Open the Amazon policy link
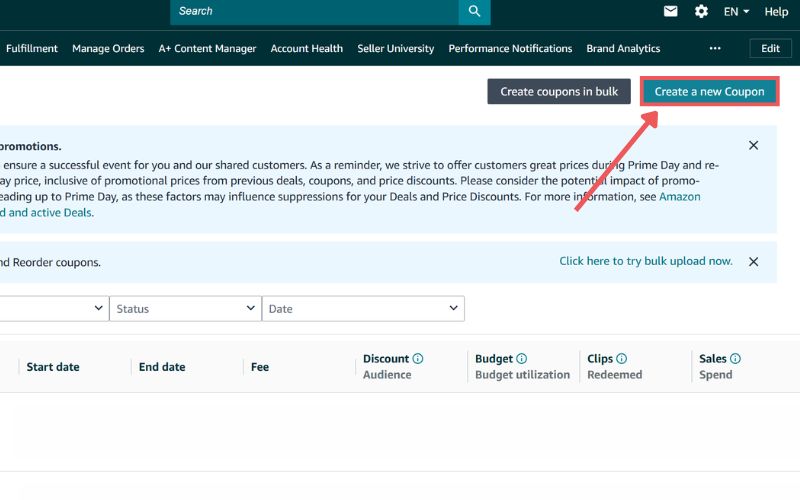Image resolution: width=800 pixels, height=500 pixels. pyautogui.click(x=680, y=197)
